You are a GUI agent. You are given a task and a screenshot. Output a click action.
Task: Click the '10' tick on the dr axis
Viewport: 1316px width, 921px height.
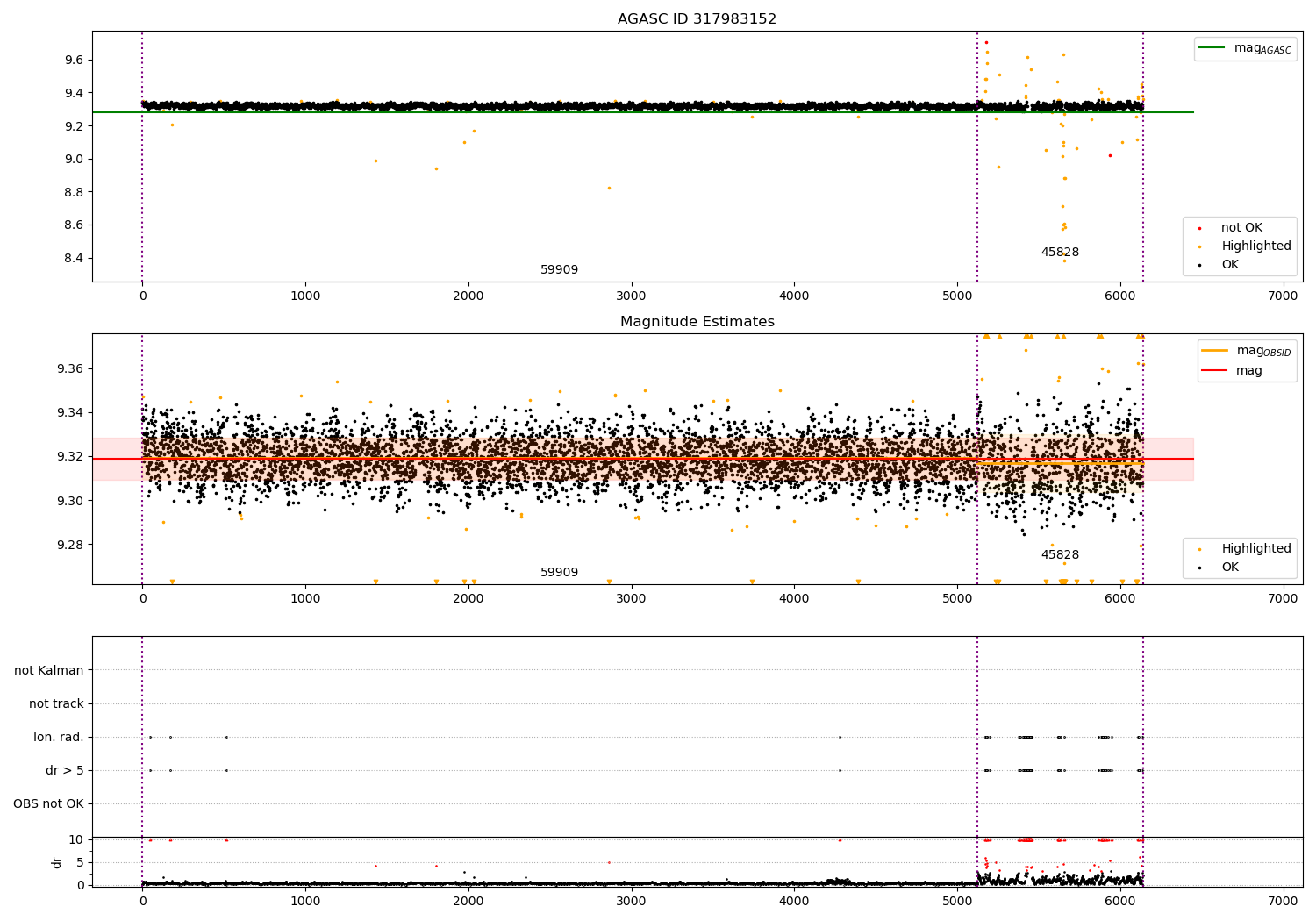tap(76, 840)
